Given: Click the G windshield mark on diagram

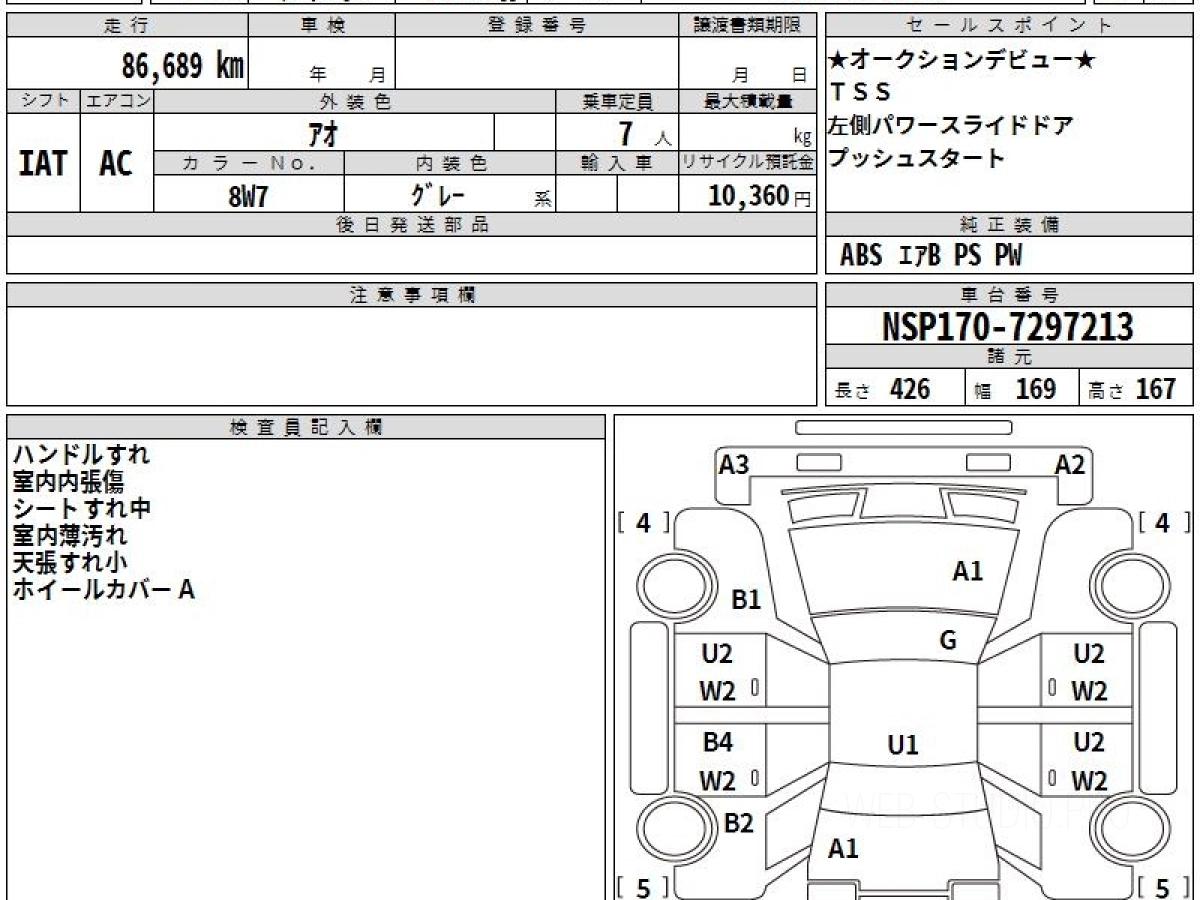Looking at the screenshot, I should pos(948,641).
